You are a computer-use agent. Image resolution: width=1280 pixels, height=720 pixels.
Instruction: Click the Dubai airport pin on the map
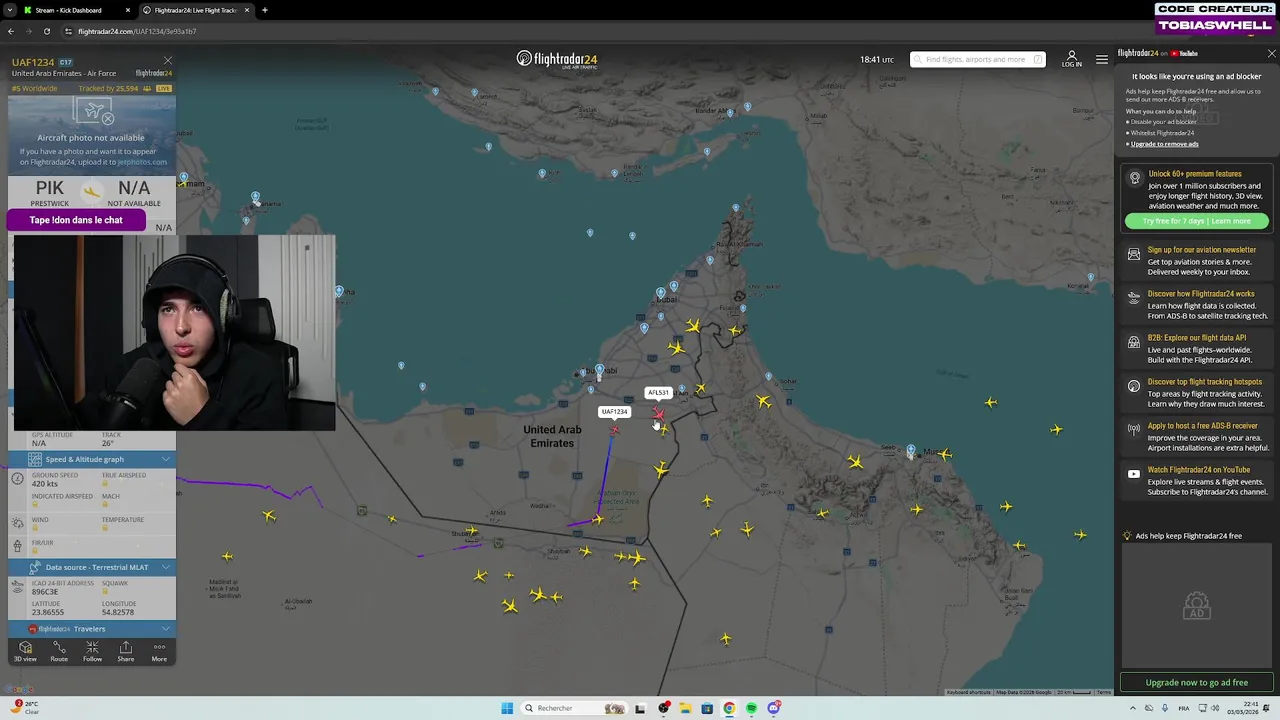pos(660,293)
